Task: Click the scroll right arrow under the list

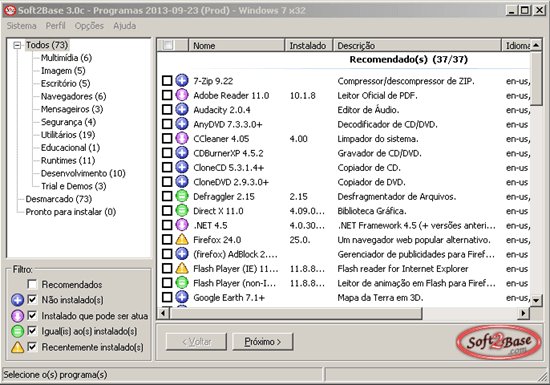Action: tap(523, 313)
